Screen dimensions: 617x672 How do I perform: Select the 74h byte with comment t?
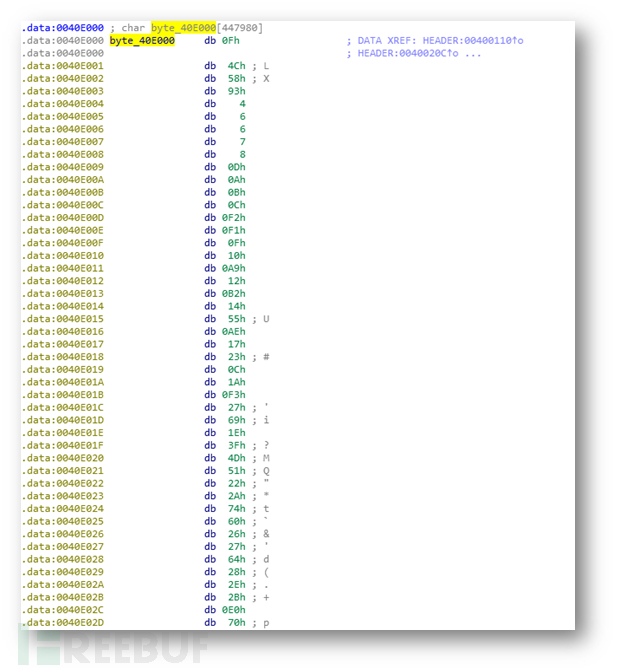tap(238, 509)
